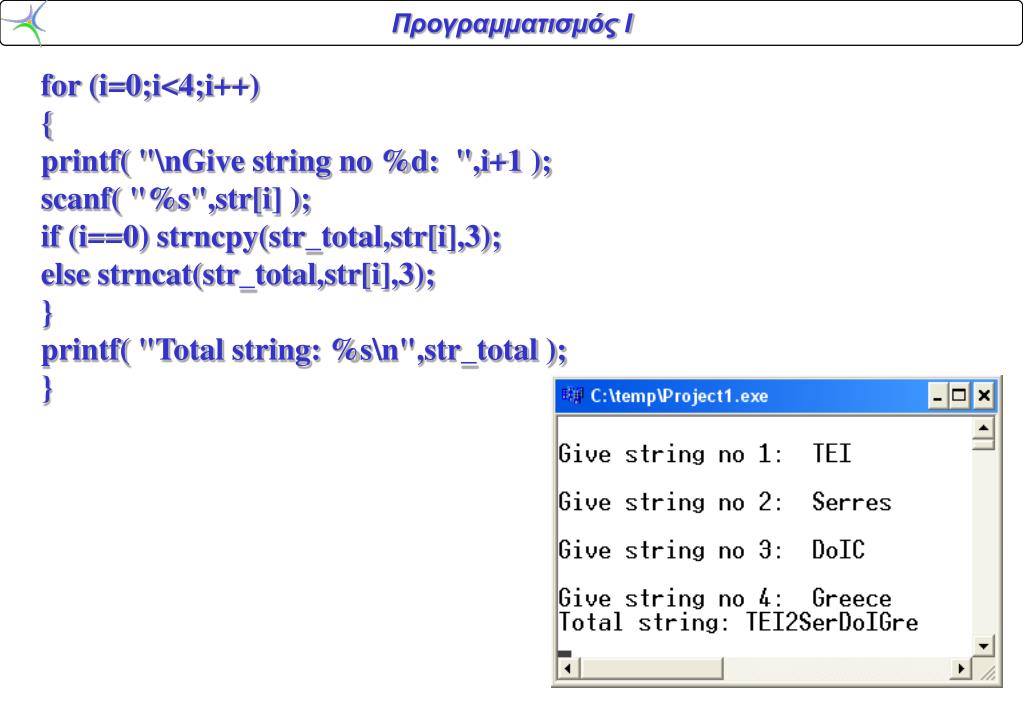Image resolution: width=1023 pixels, height=708 pixels.
Task: Click console line 'Give string no 2: Serres'
Action: pos(725,502)
